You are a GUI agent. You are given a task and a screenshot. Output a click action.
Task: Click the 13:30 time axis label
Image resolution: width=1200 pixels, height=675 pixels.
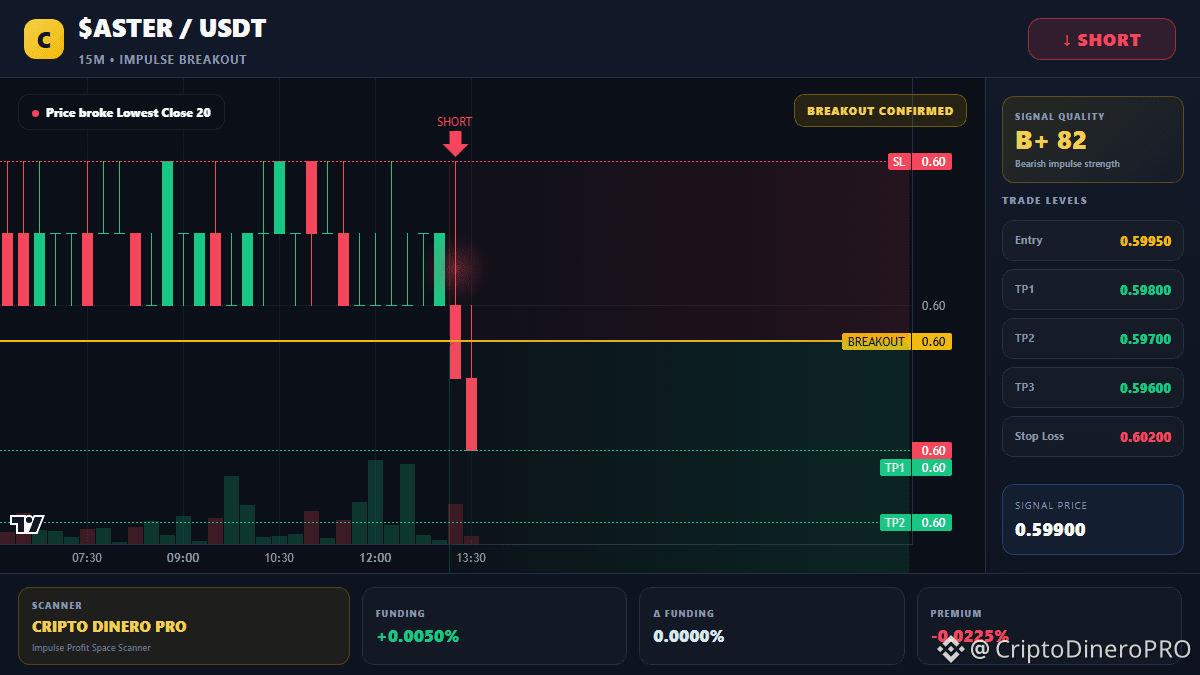(x=471, y=558)
